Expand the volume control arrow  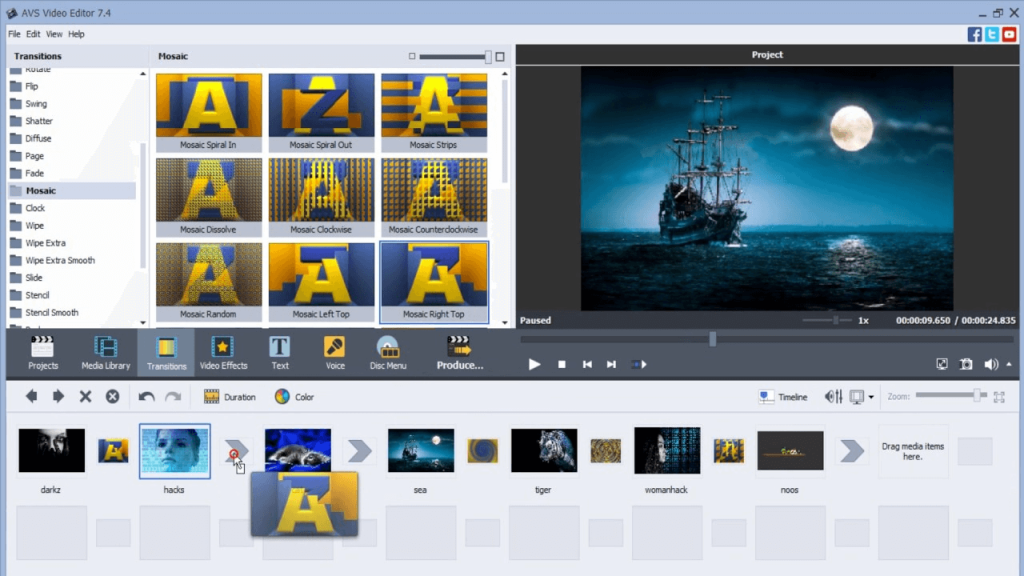[1007, 364]
